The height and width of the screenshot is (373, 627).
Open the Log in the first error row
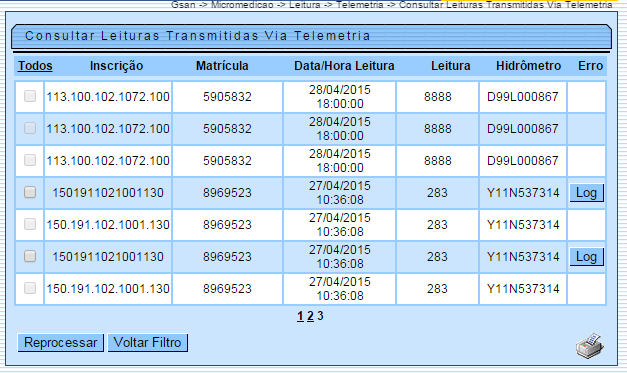click(587, 193)
